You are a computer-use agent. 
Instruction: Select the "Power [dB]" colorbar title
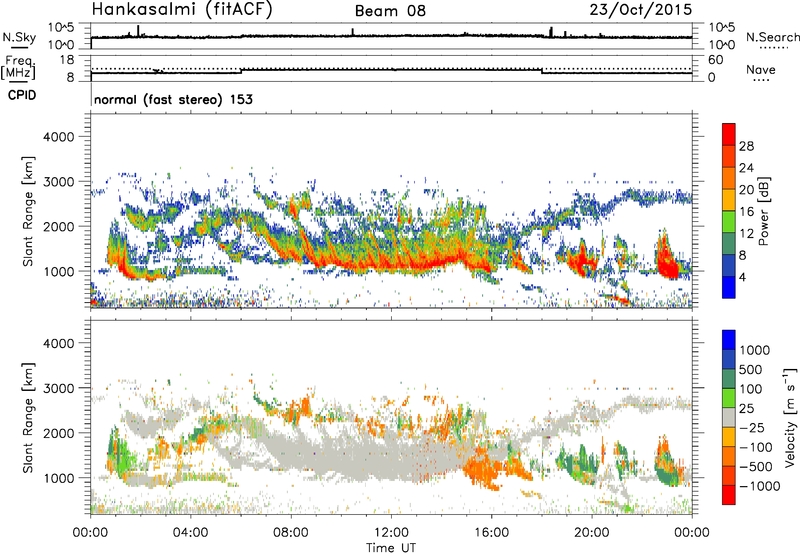(763, 211)
